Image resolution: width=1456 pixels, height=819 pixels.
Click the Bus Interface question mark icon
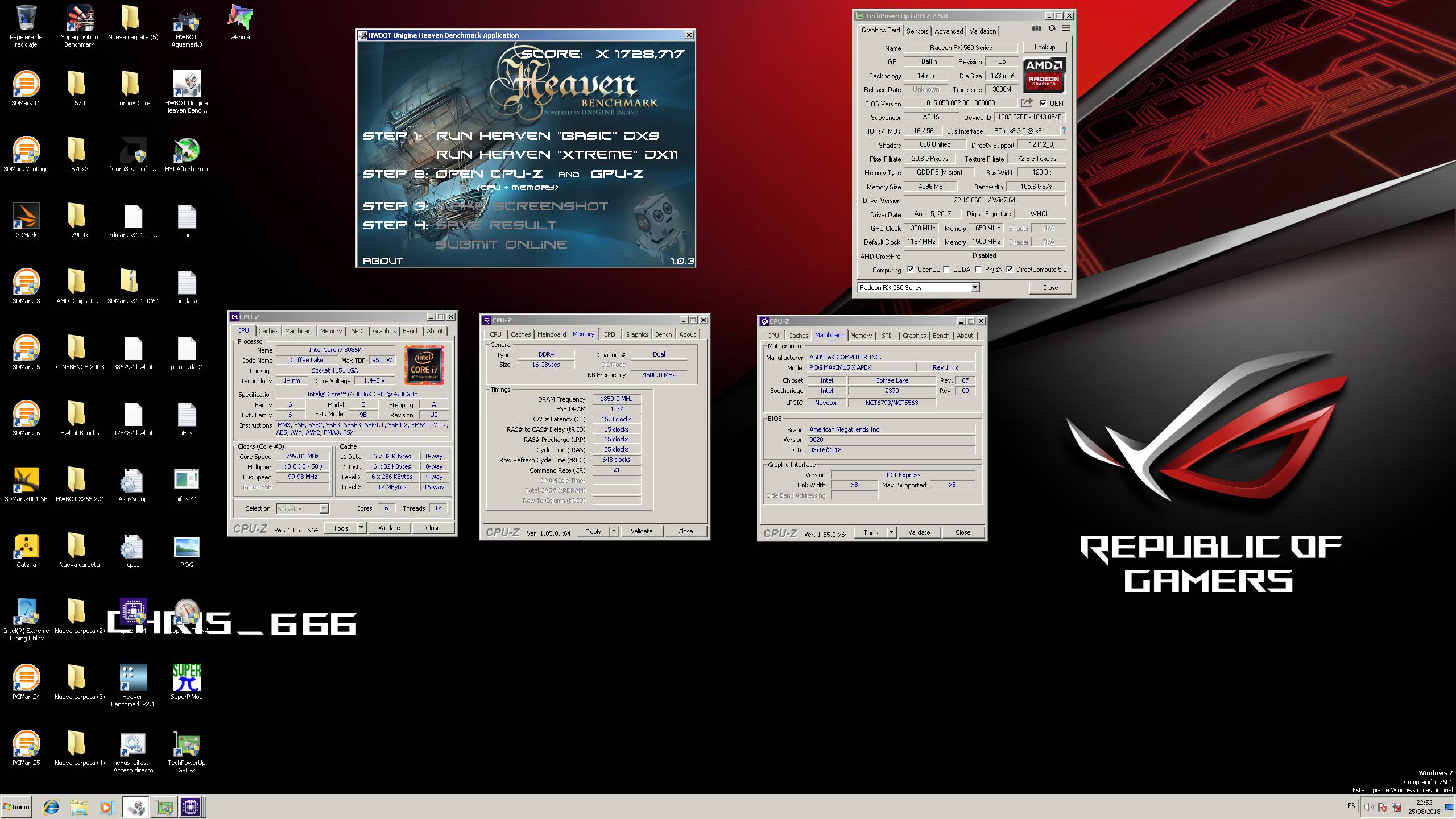[x=1064, y=131]
